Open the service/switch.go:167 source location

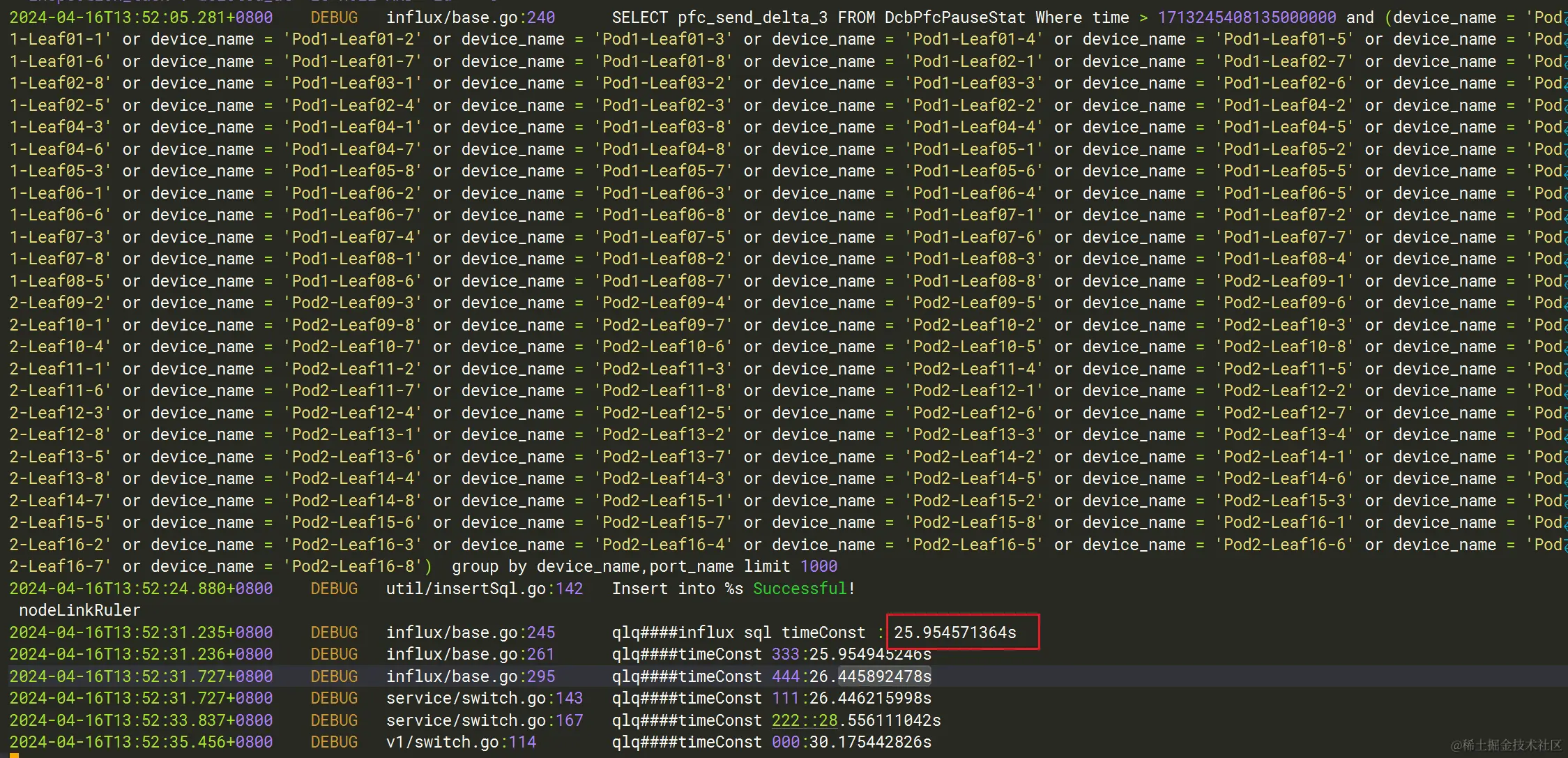[x=484, y=720]
